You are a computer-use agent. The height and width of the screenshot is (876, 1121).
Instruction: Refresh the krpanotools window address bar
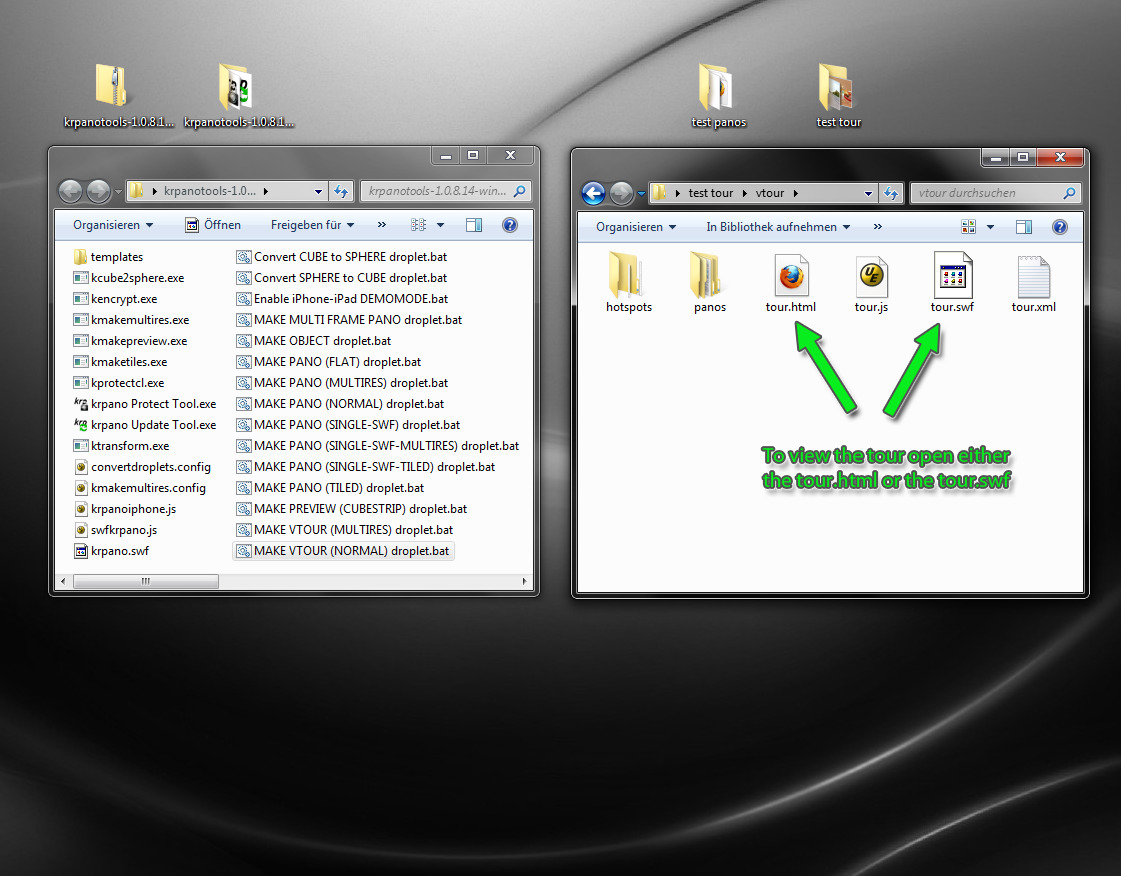click(x=341, y=191)
